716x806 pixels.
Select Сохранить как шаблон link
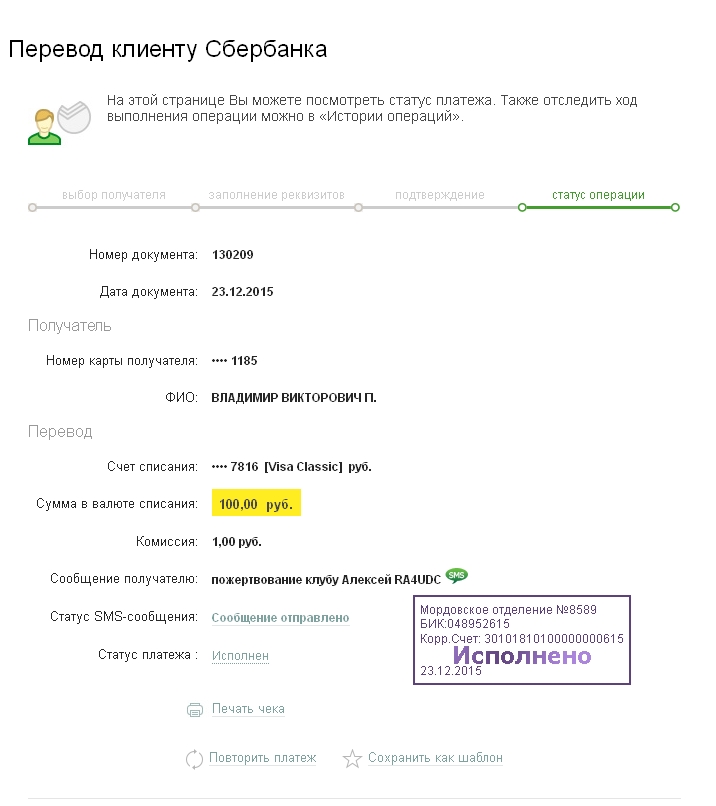pos(435,758)
